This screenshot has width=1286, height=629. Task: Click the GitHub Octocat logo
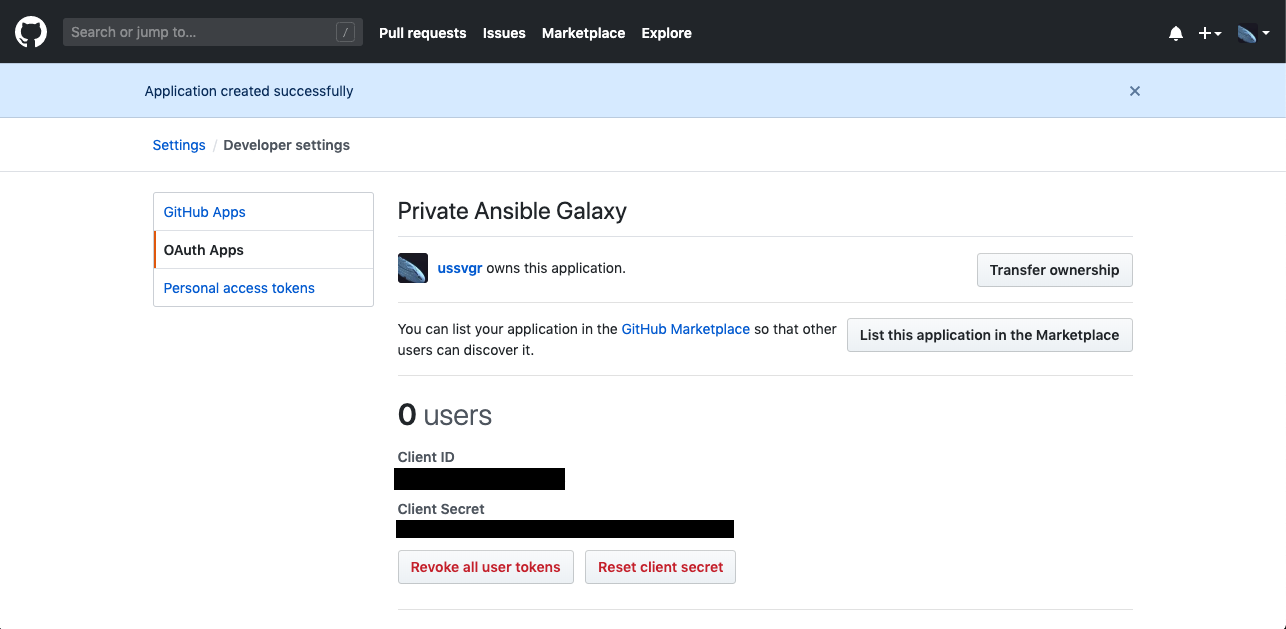(x=31, y=32)
